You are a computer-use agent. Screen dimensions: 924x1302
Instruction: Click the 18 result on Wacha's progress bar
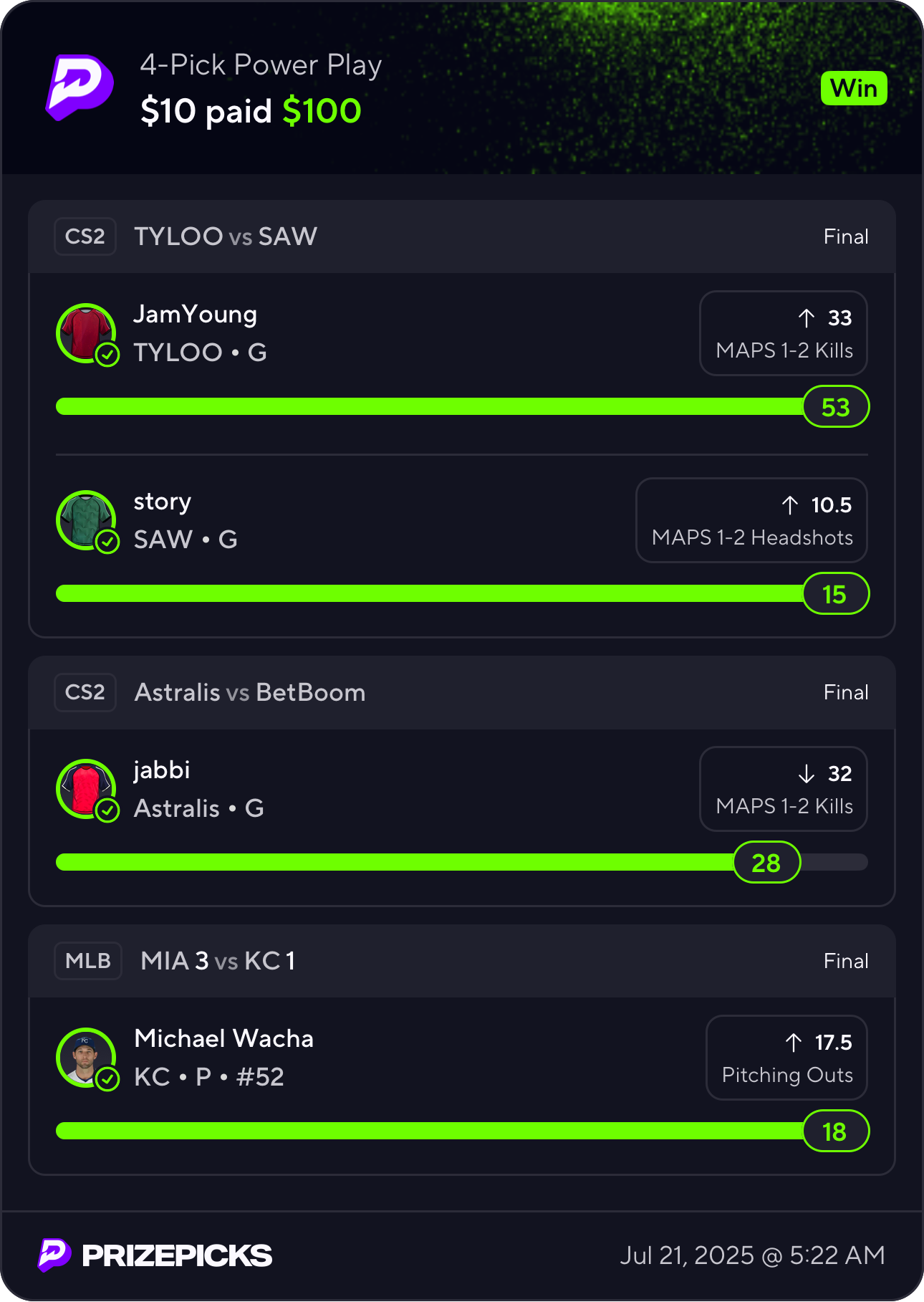click(x=836, y=1131)
